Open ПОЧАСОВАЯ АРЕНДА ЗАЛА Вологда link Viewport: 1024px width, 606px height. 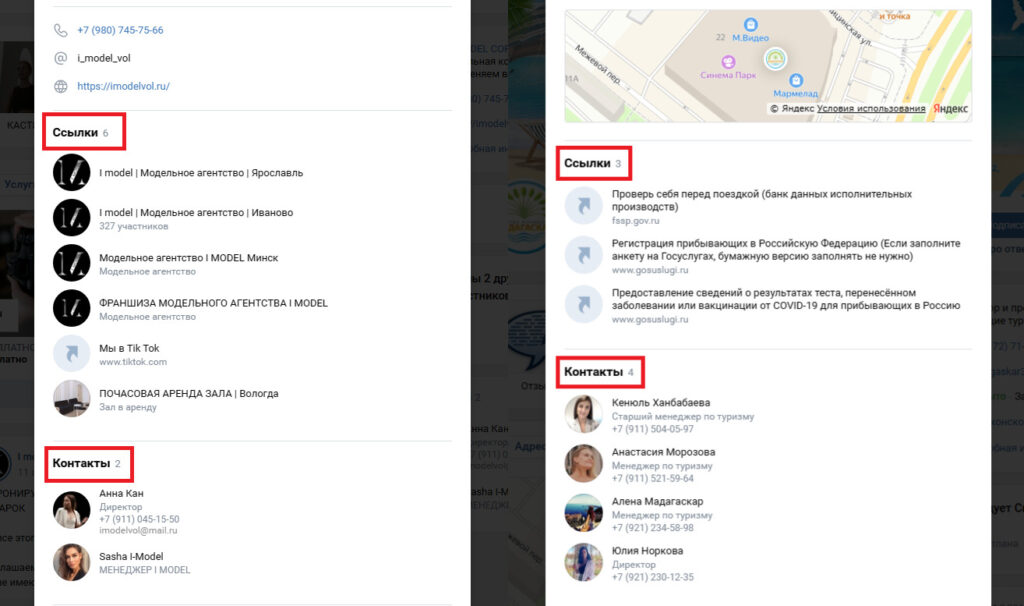click(189, 394)
